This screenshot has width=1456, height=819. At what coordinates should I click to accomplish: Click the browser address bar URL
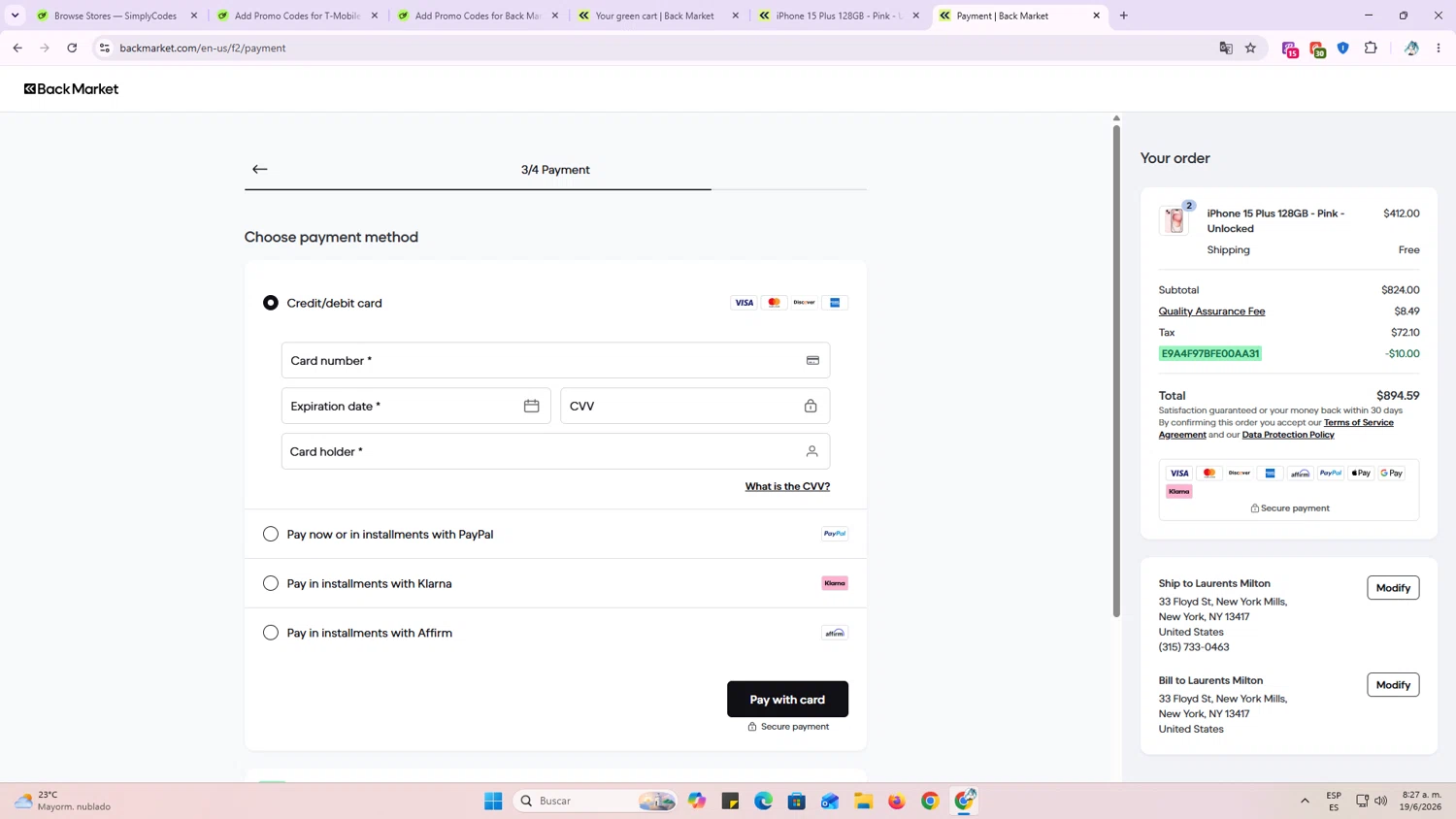[x=203, y=48]
